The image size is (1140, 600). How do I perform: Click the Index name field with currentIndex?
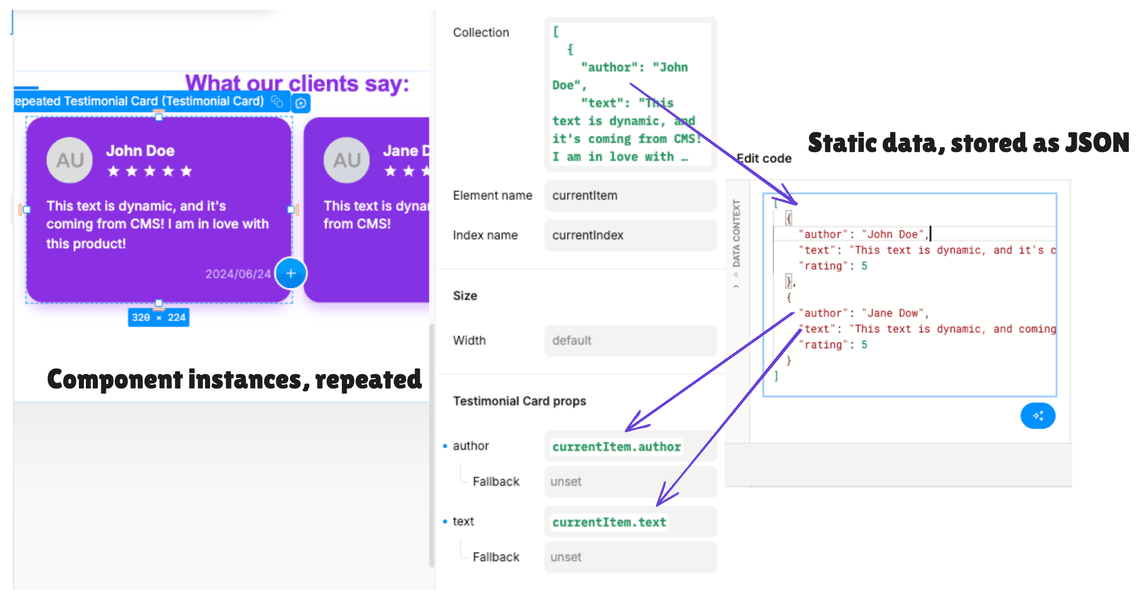(630, 236)
